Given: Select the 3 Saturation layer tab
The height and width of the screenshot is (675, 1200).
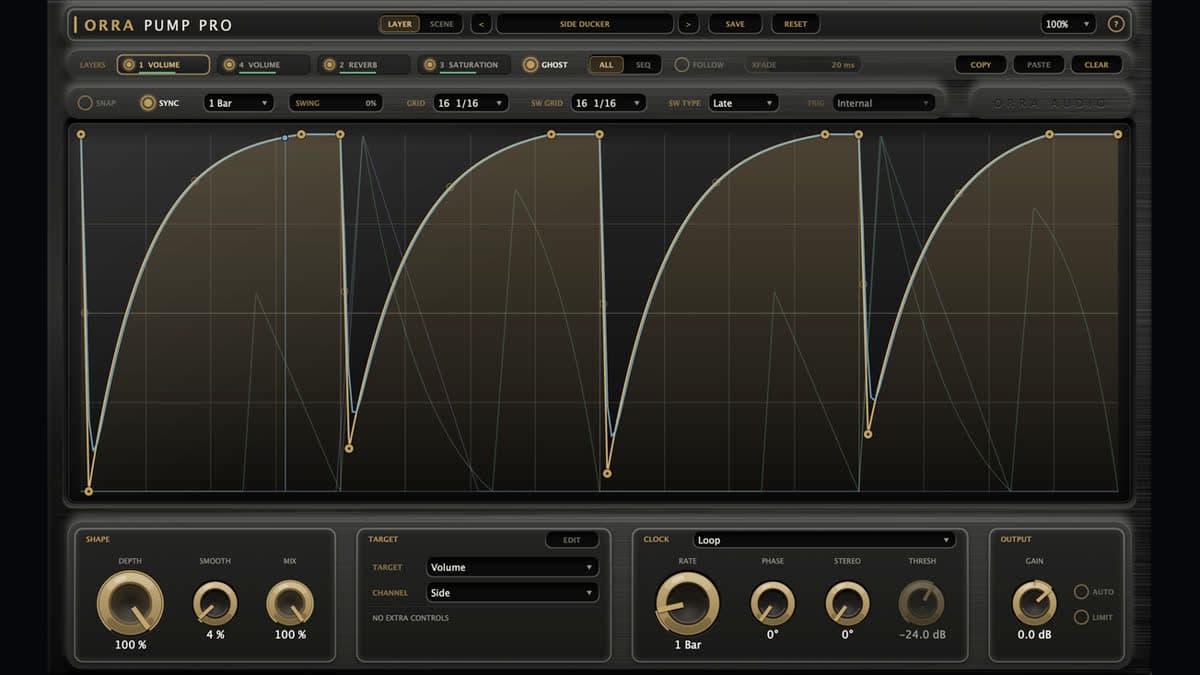Looking at the screenshot, I should pyautogui.click(x=463, y=65).
